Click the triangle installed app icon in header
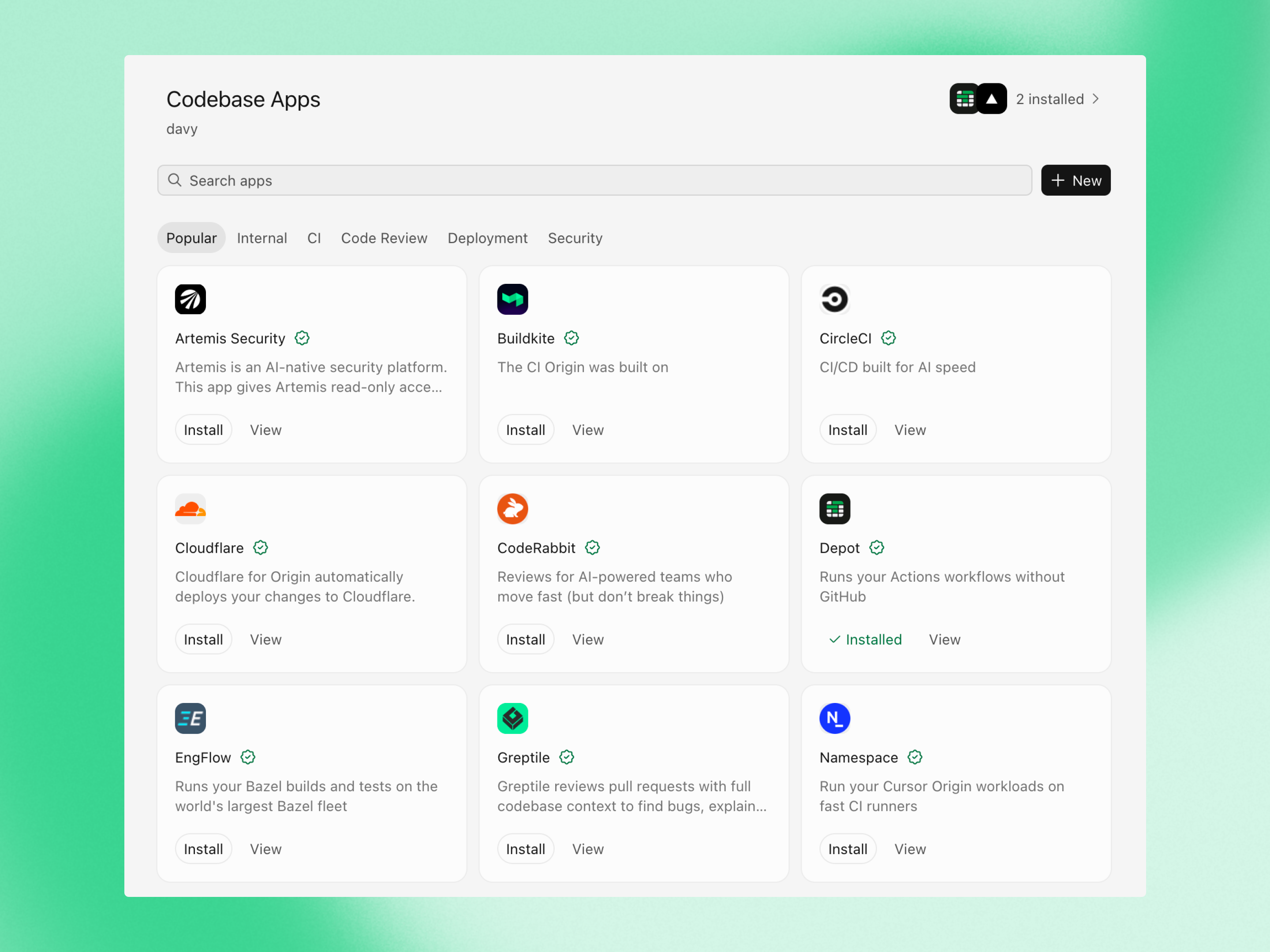Viewport: 1270px width, 952px height. 992,99
